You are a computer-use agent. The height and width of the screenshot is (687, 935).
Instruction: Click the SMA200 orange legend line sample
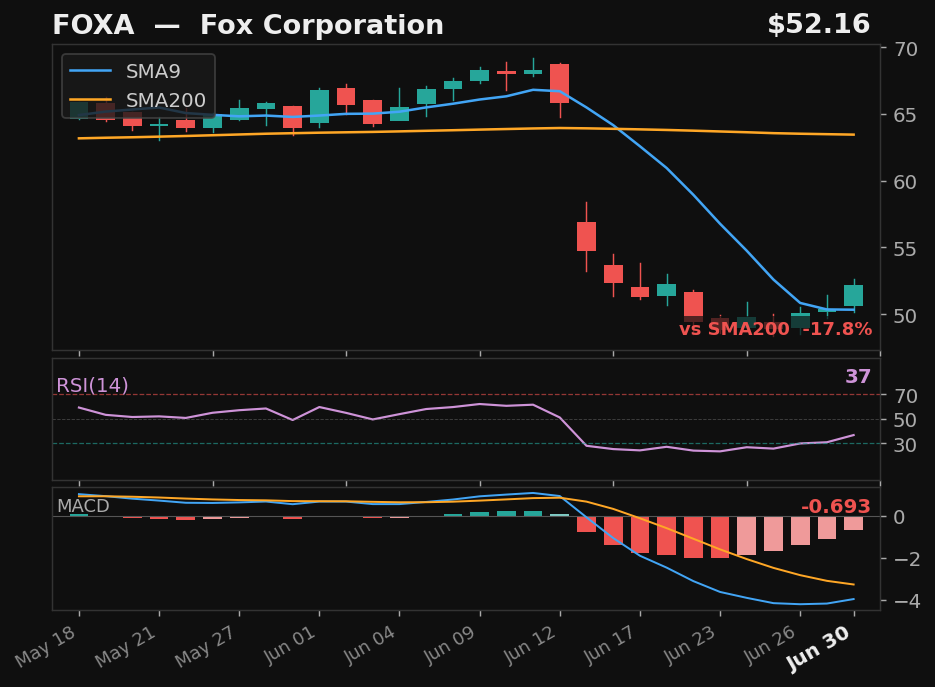point(91,100)
